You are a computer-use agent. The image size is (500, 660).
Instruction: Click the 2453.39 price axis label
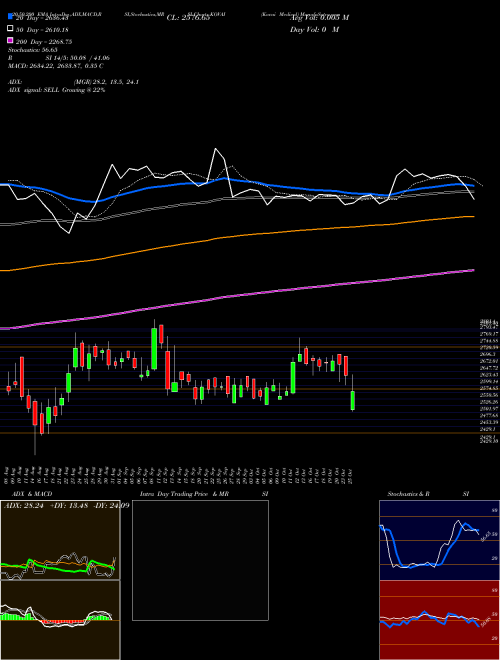[489, 422]
